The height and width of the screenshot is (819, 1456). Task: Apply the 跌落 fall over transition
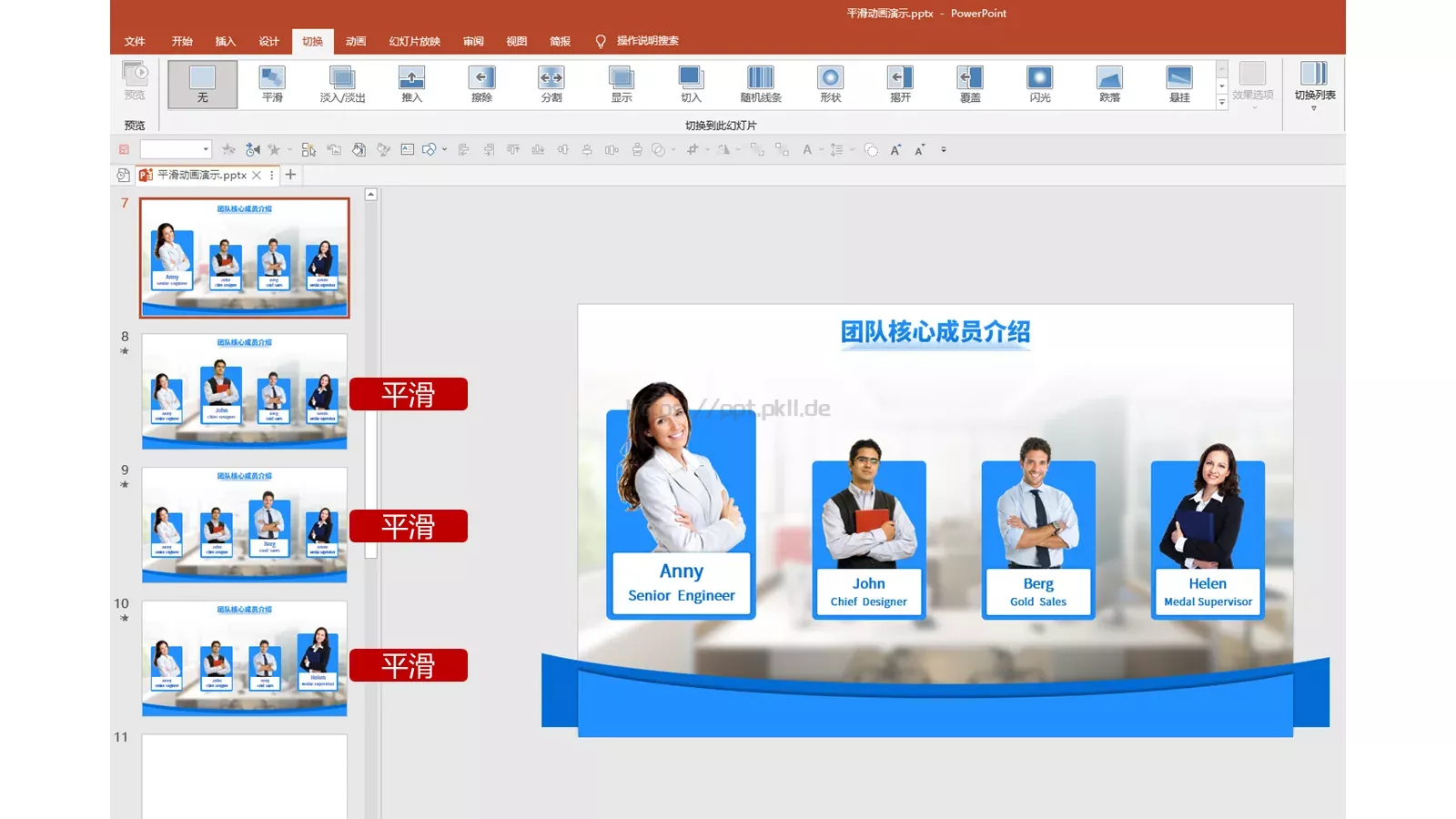coord(1110,85)
